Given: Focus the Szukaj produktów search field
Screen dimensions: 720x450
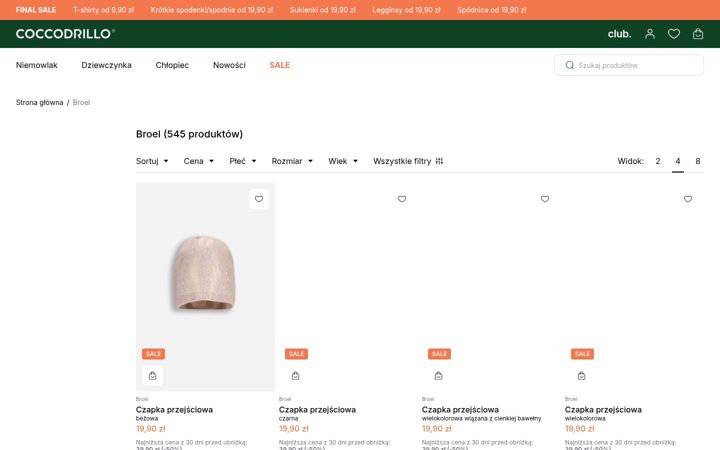Looking at the screenshot, I should pos(629,65).
